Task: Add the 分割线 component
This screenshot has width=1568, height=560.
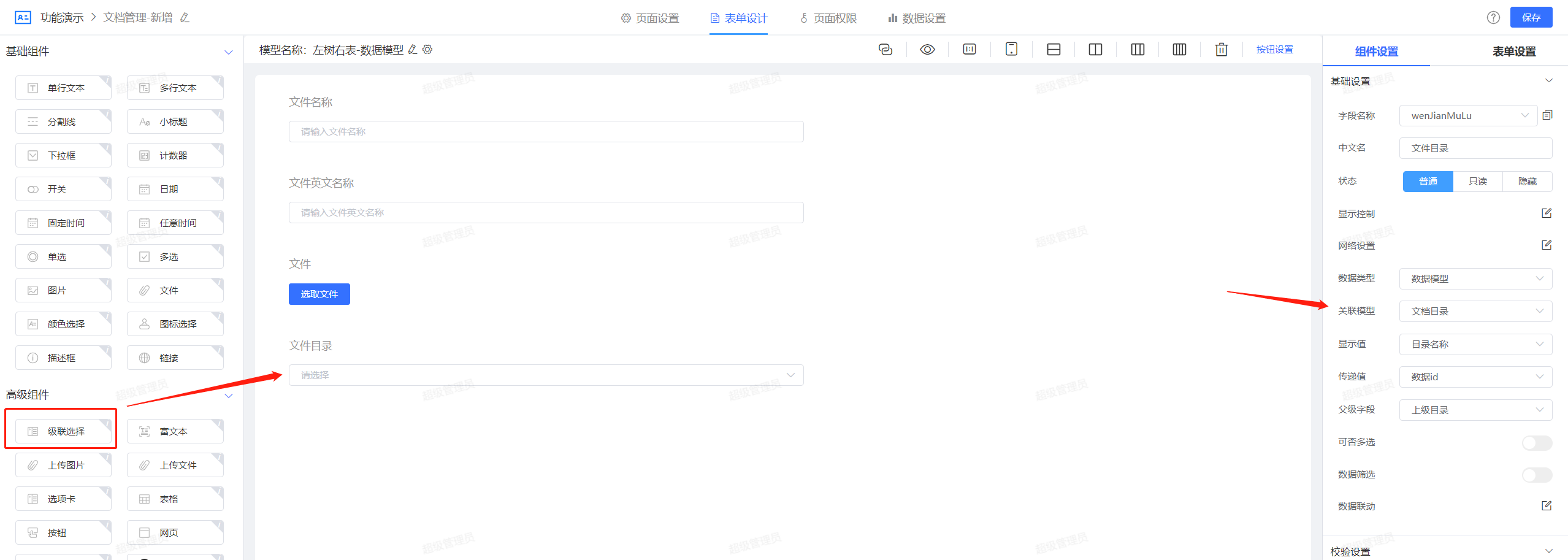Action: 63,121
